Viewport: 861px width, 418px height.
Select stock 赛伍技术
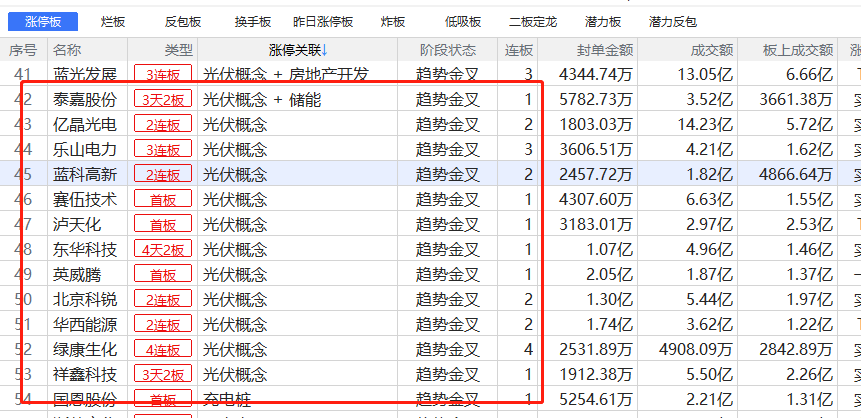[85, 199]
